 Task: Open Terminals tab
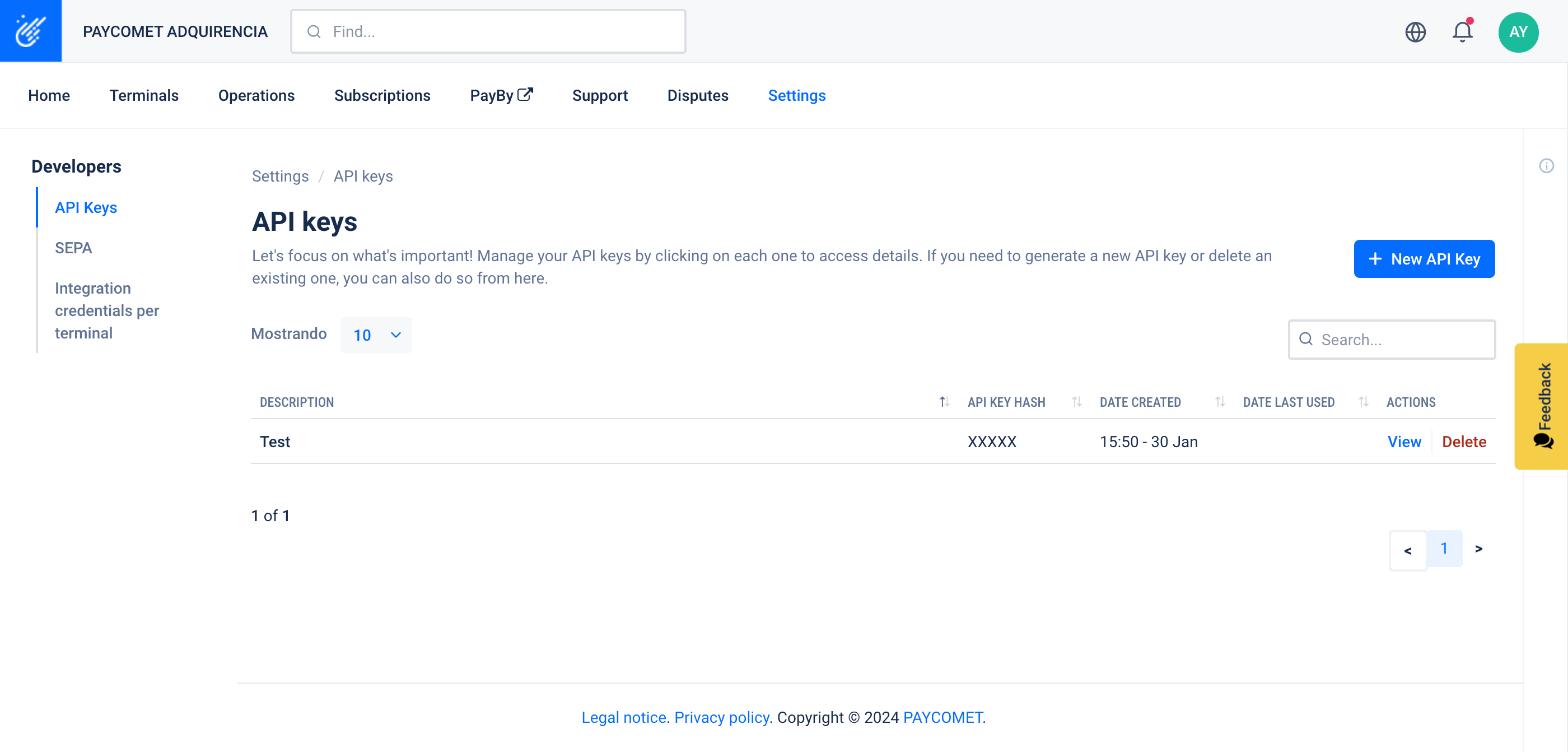[x=144, y=96]
